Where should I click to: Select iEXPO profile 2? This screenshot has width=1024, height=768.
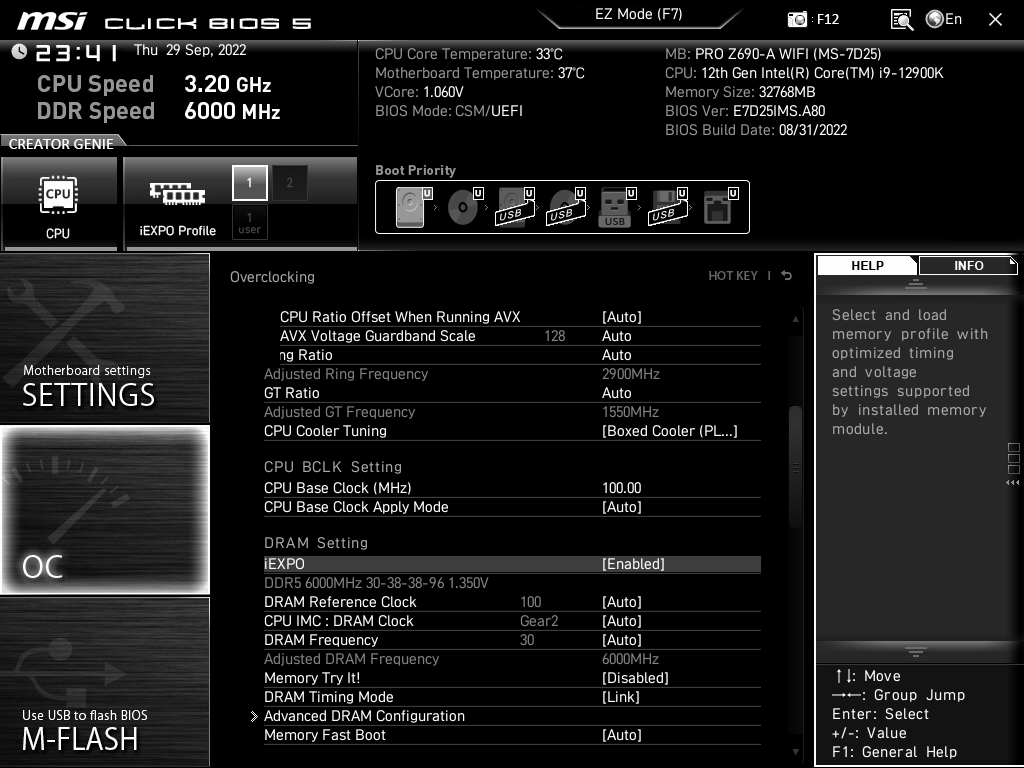tap(289, 183)
